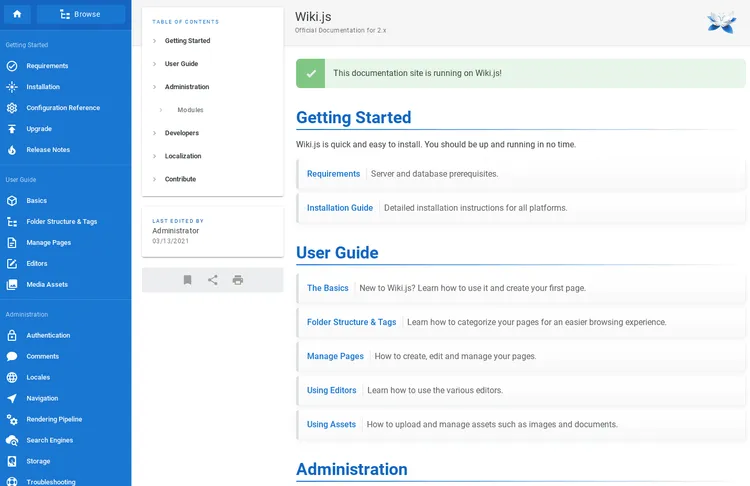Select Modules entry in table of contents
This screenshot has height=486, width=750.
[190, 110]
